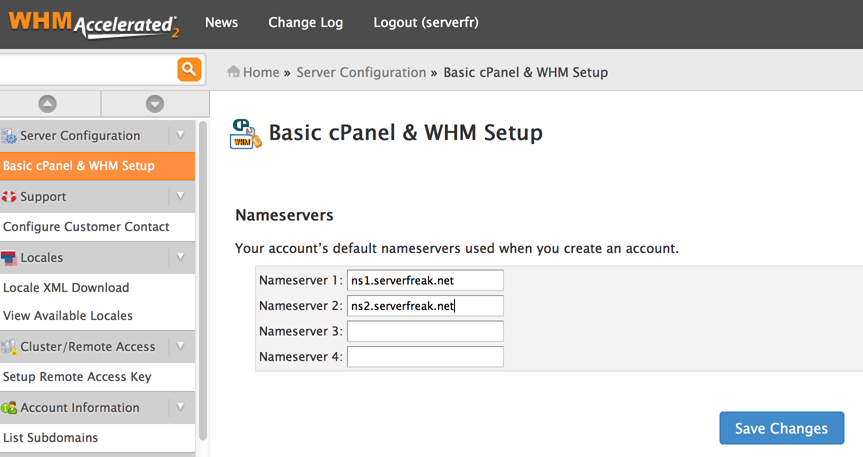Click the Nameserver 1 input field
The width and height of the screenshot is (863, 457).
click(x=425, y=280)
